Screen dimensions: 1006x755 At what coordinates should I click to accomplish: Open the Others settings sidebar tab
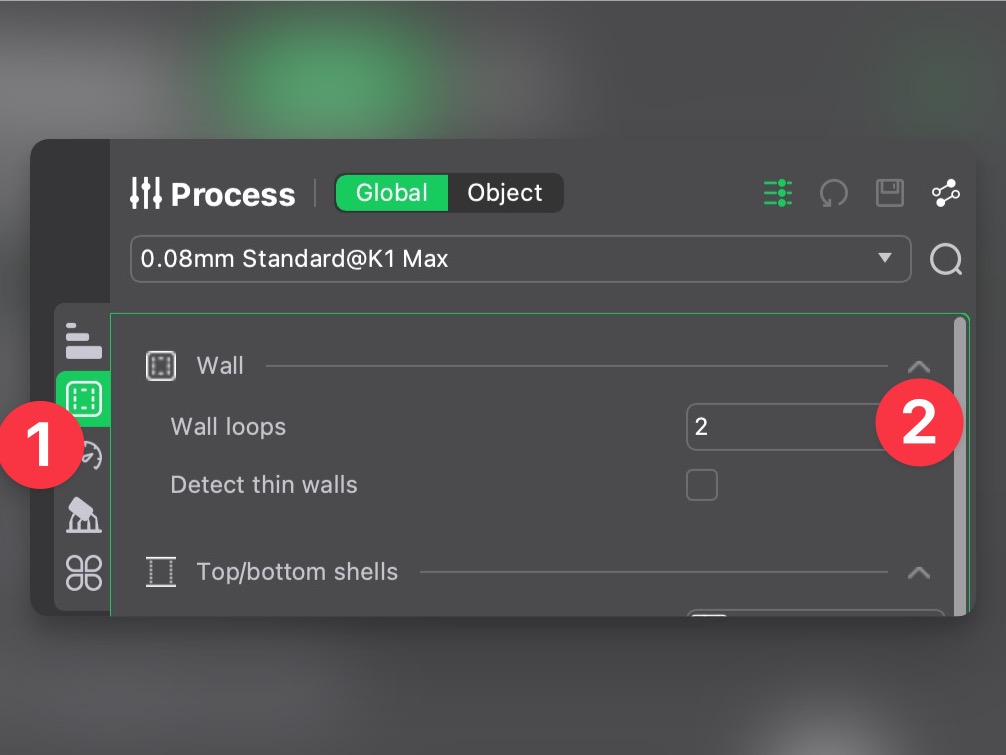coord(84,572)
